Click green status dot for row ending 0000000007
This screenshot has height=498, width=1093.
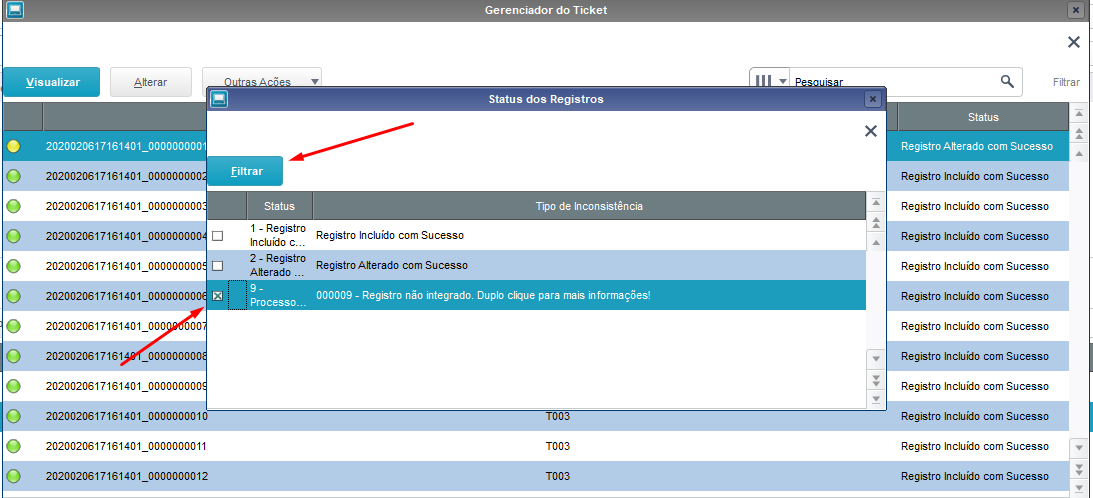tap(13, 326)
